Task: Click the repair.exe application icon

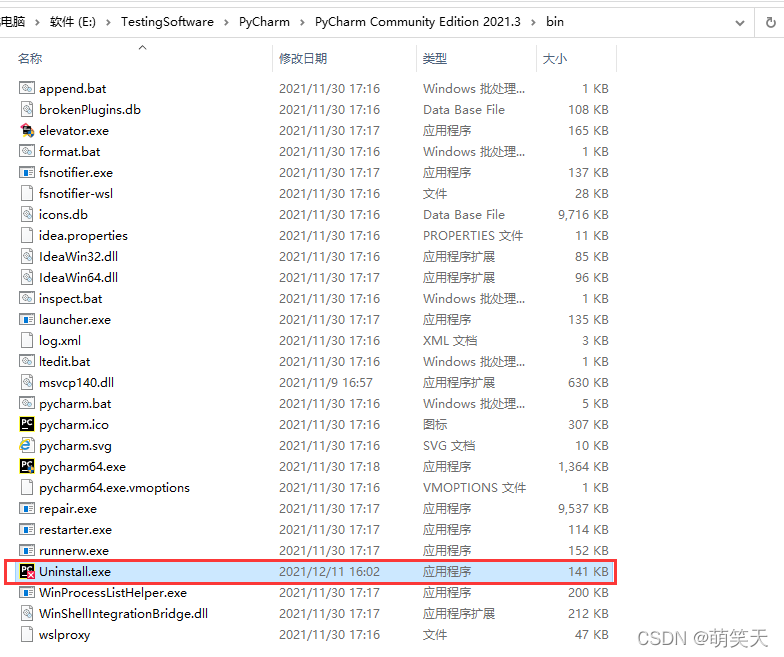Action: click(x=27, y=508)
